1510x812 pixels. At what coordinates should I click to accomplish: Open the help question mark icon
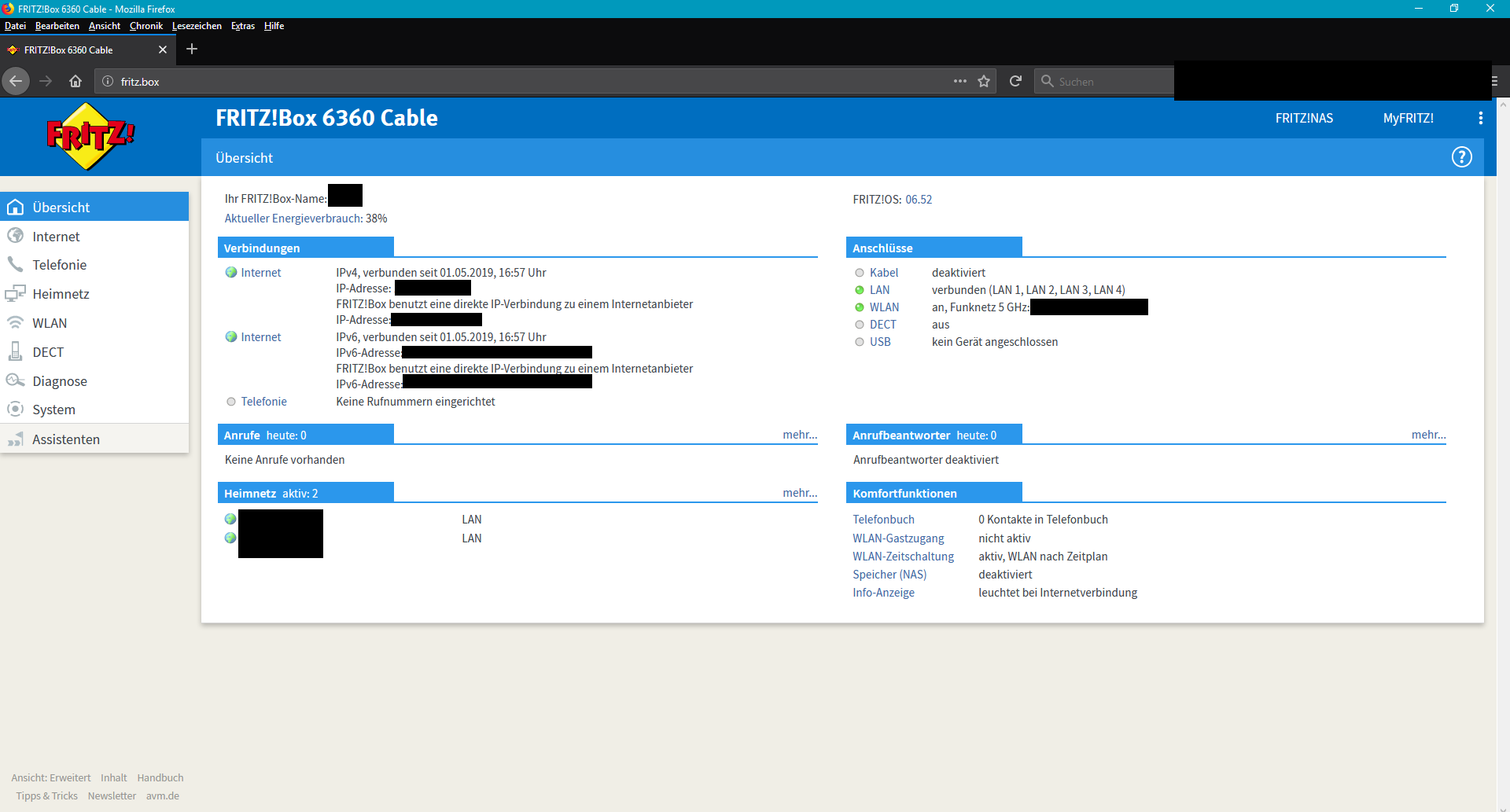coord(1461,157)
